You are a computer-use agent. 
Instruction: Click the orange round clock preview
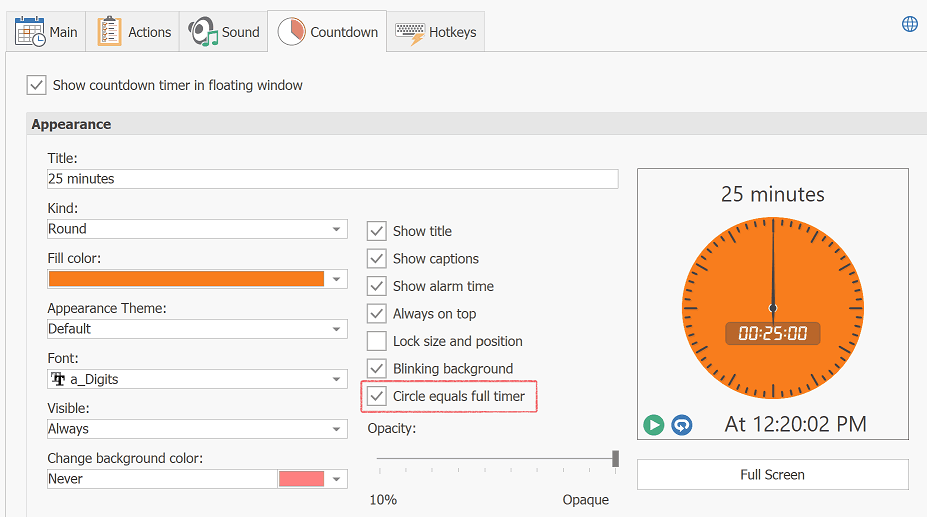(x=773, y=308)
